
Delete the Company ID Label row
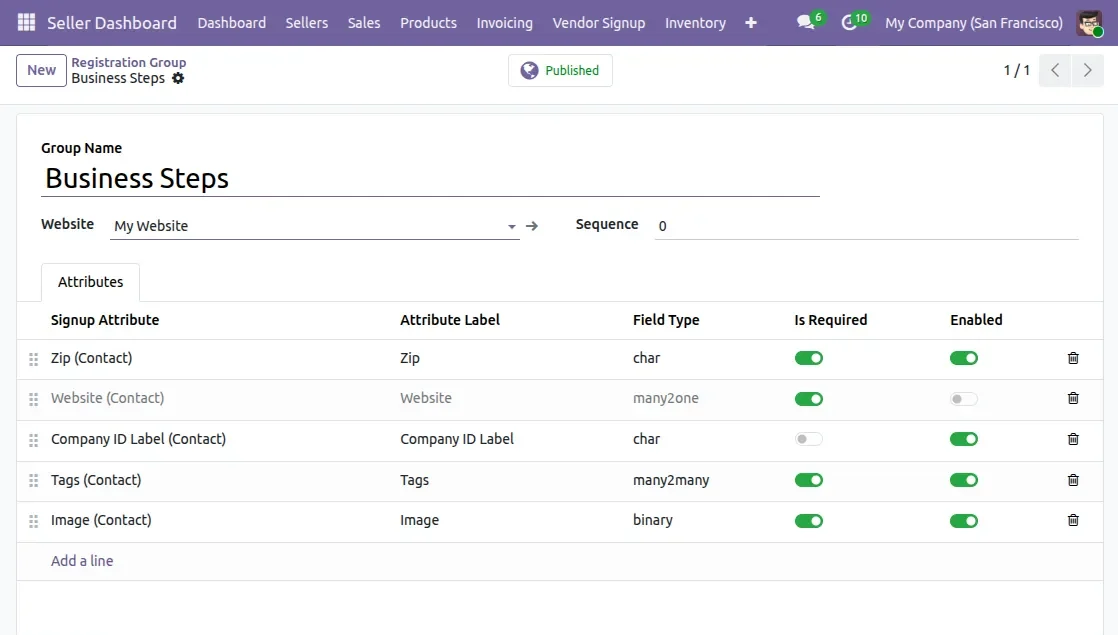click(x=1073, y=439)
